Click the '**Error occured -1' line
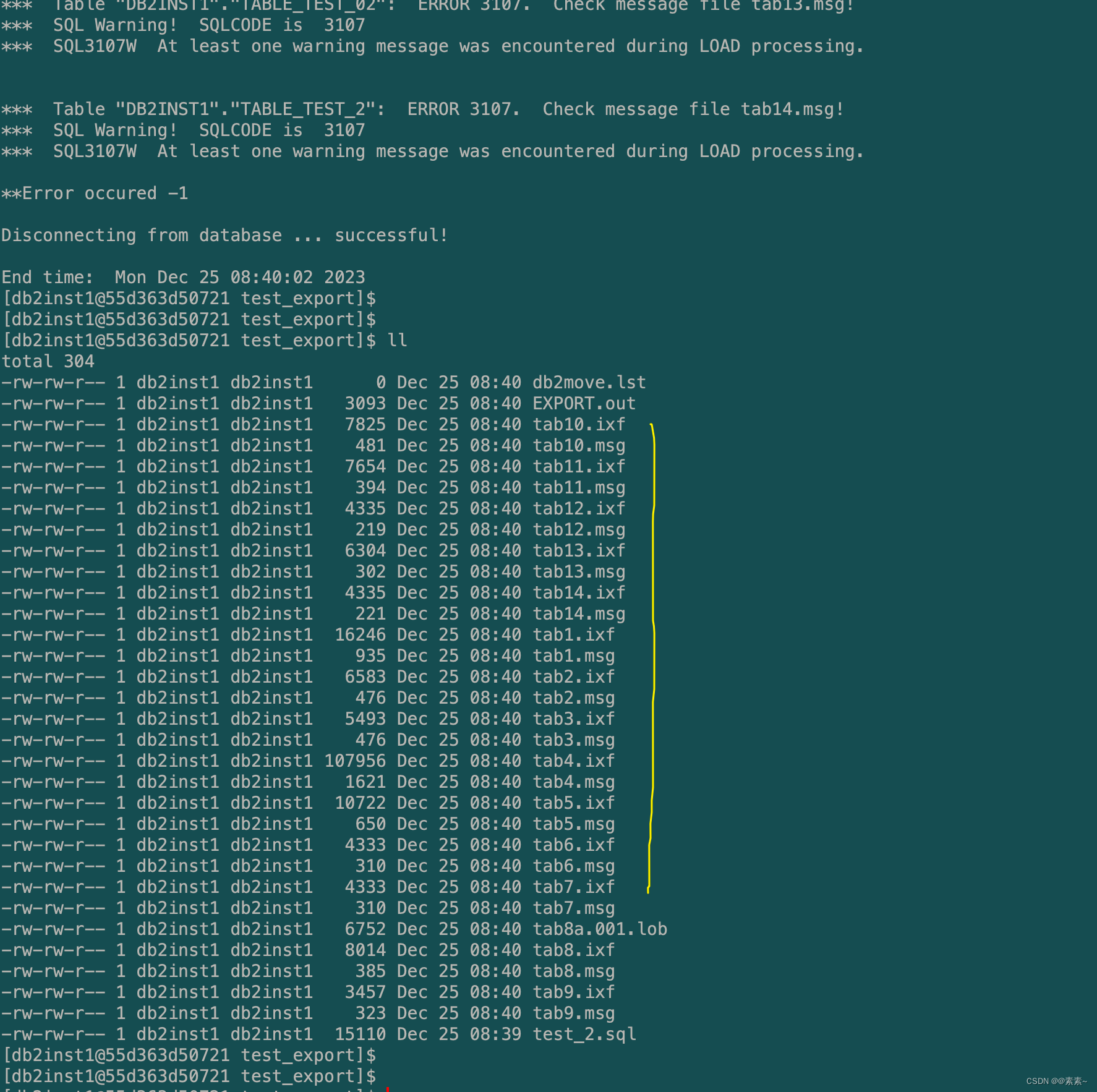The image size is (1097, 1092). pos(95,194)
